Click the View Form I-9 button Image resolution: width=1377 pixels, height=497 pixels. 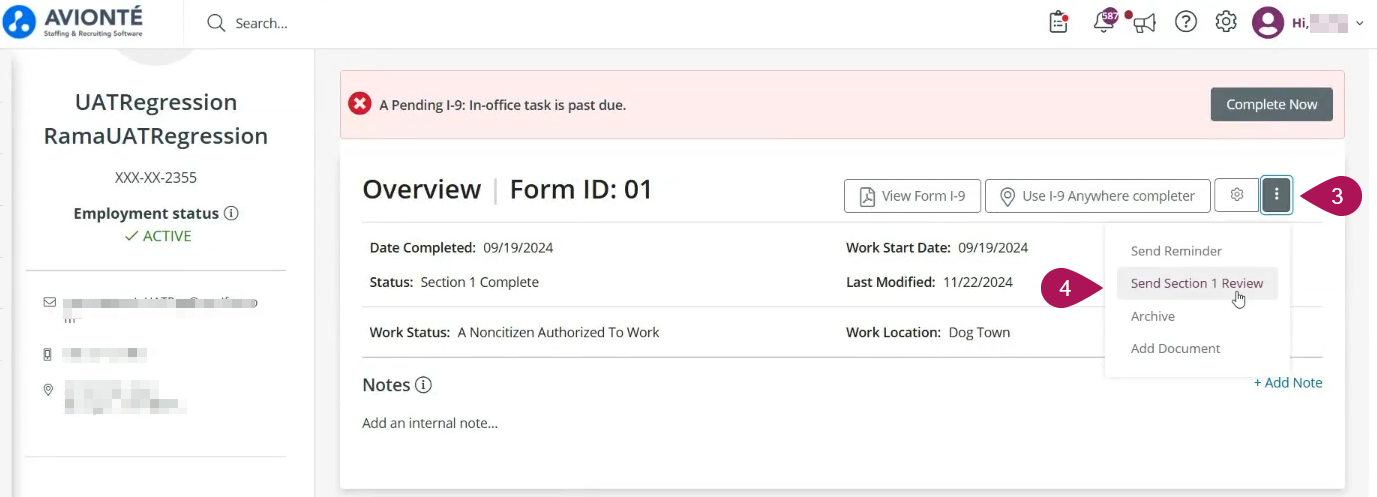click(x=912, y=196)
